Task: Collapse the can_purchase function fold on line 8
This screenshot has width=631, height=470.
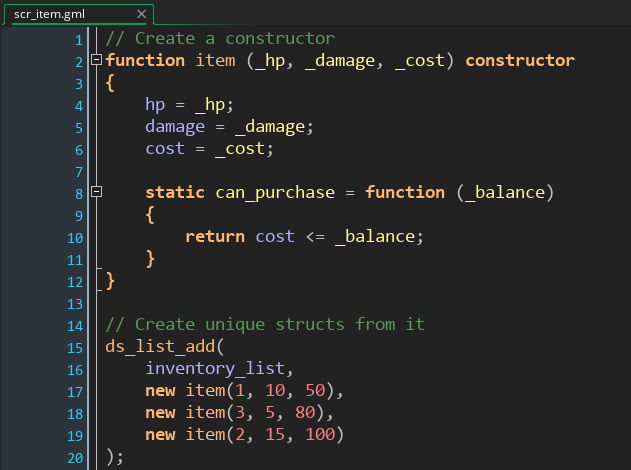Action: click(x=96, y=192)
